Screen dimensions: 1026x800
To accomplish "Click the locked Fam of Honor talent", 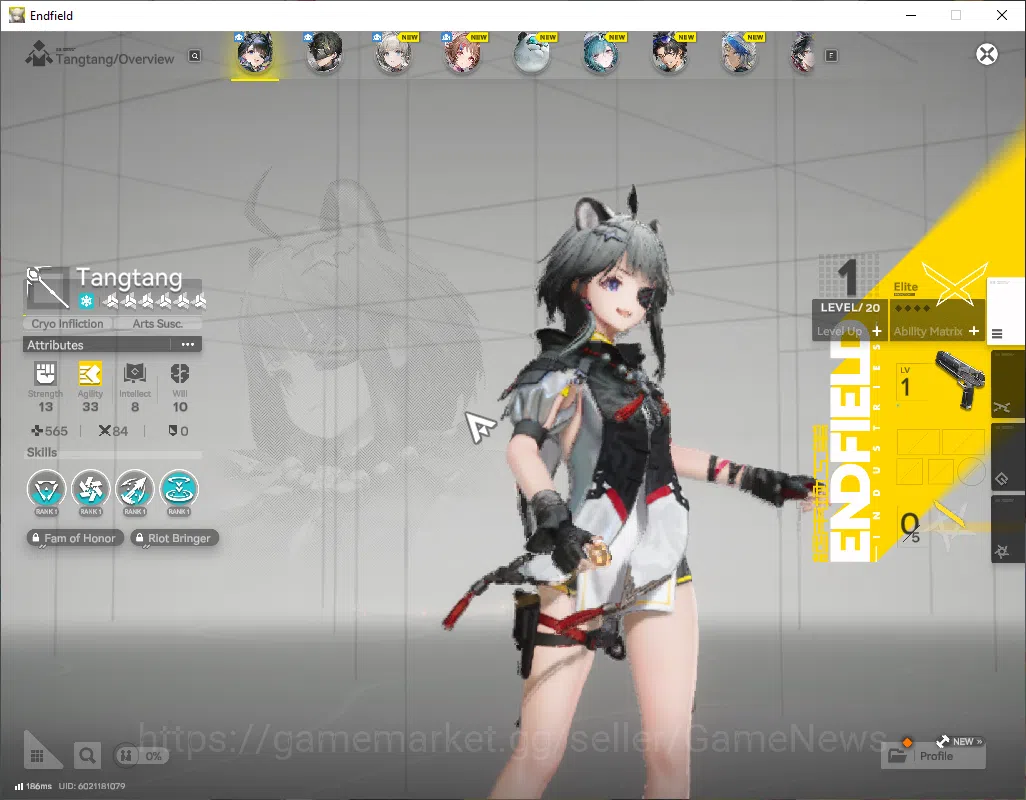I will pyautogui.click(x=75, y=538).
